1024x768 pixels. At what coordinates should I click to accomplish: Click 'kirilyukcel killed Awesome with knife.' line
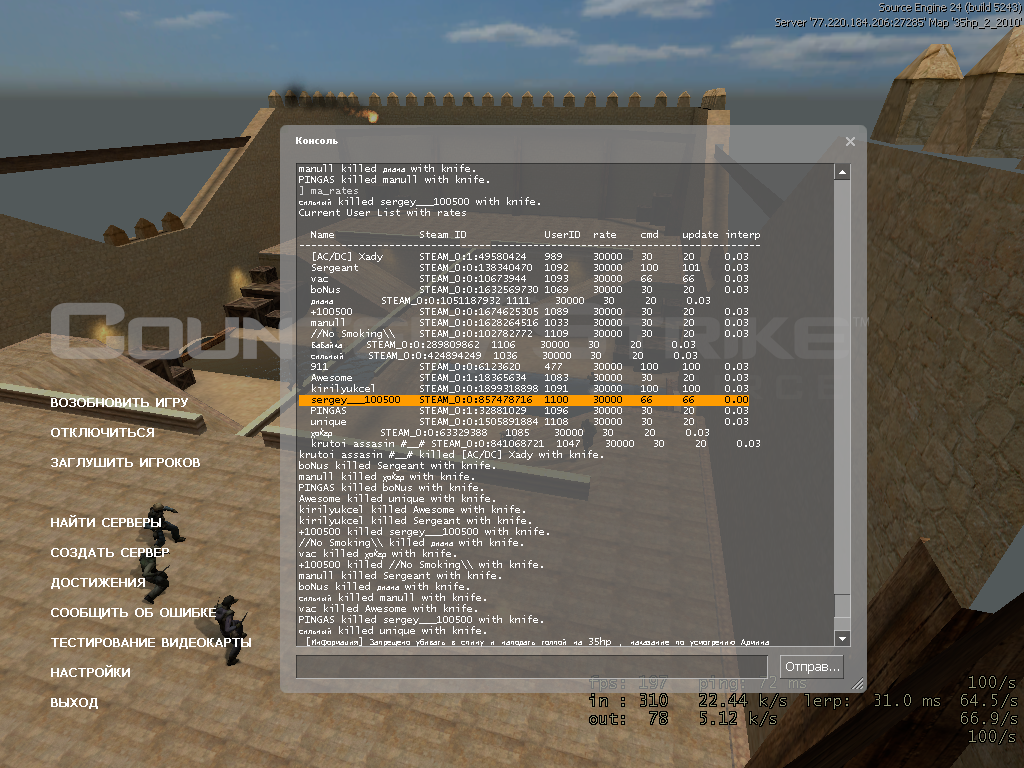pyautogui.click(x=412, y=509)
